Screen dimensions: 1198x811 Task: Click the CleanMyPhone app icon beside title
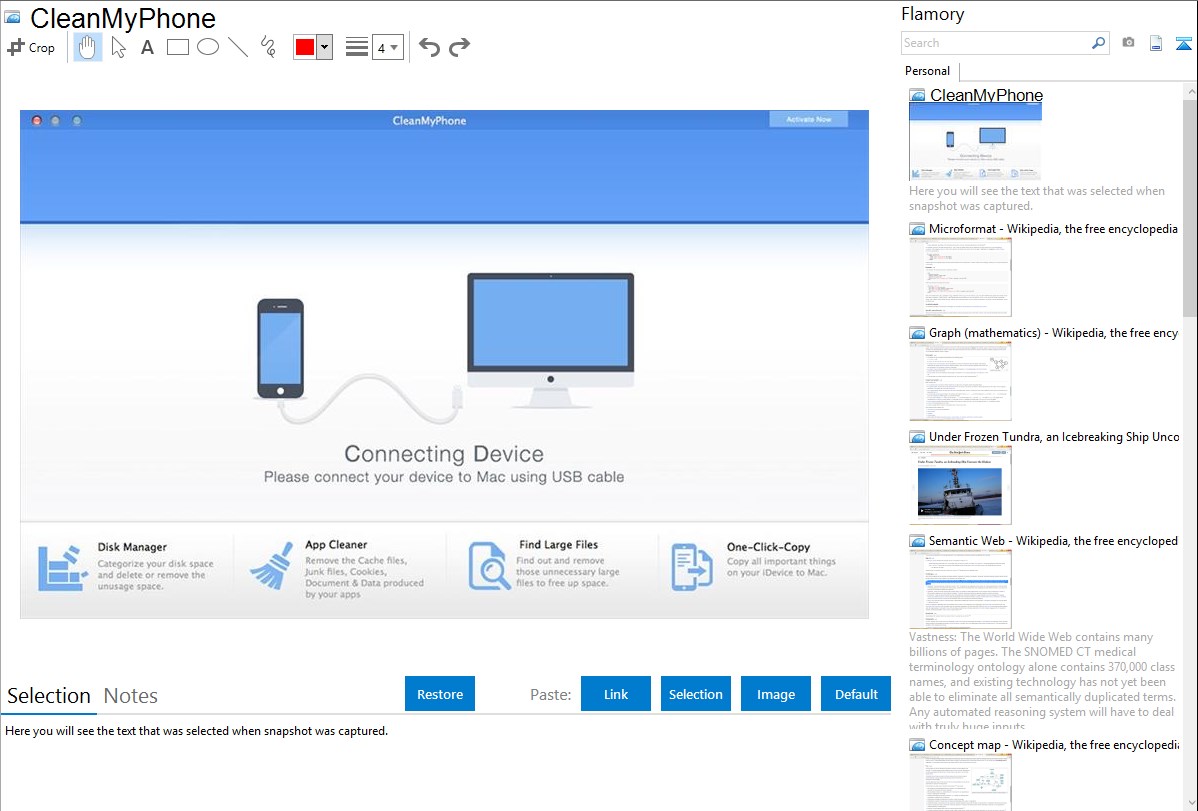pyautogui.click(x=12, y=17)
